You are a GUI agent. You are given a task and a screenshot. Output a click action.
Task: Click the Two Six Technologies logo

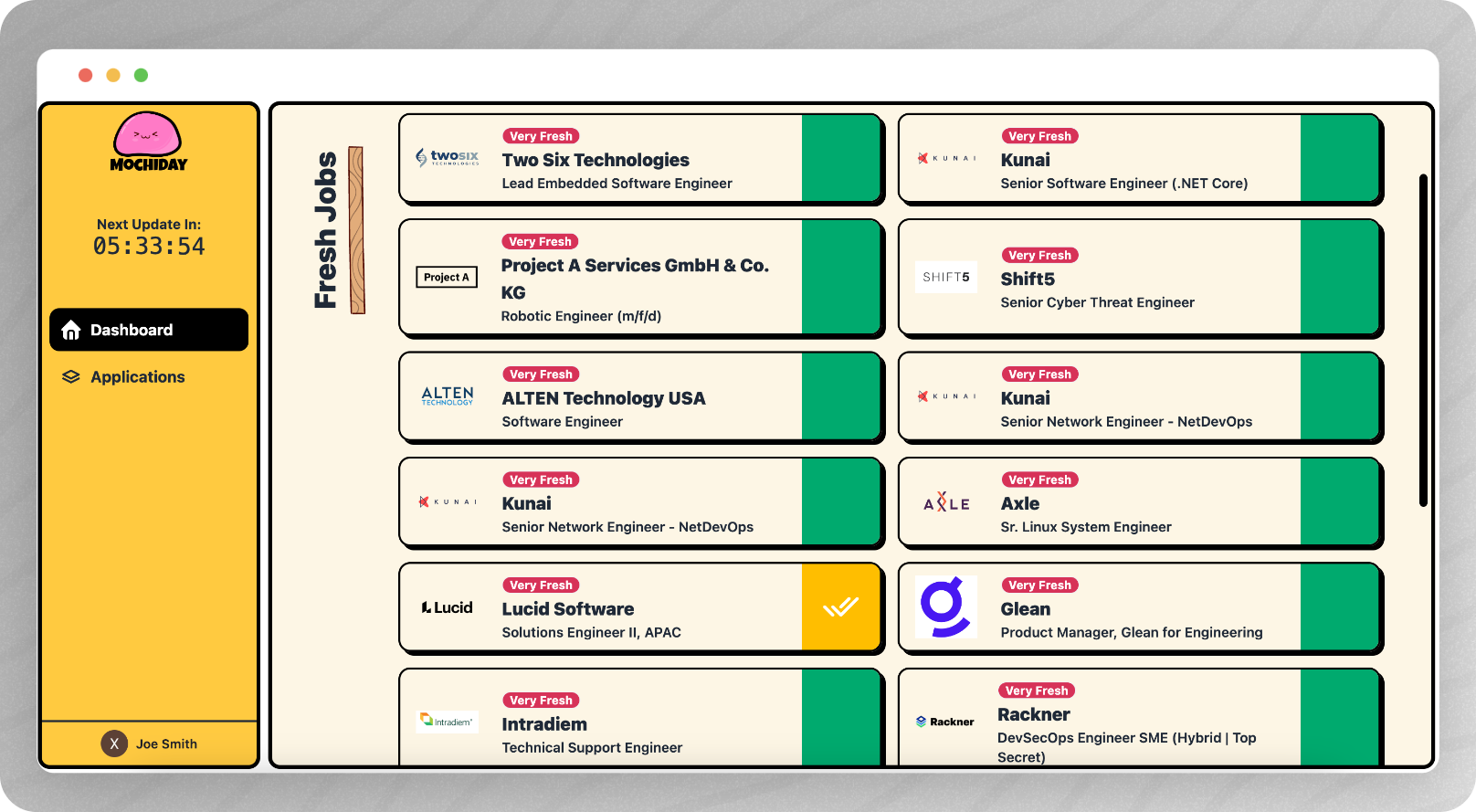(x=448, y=157)
